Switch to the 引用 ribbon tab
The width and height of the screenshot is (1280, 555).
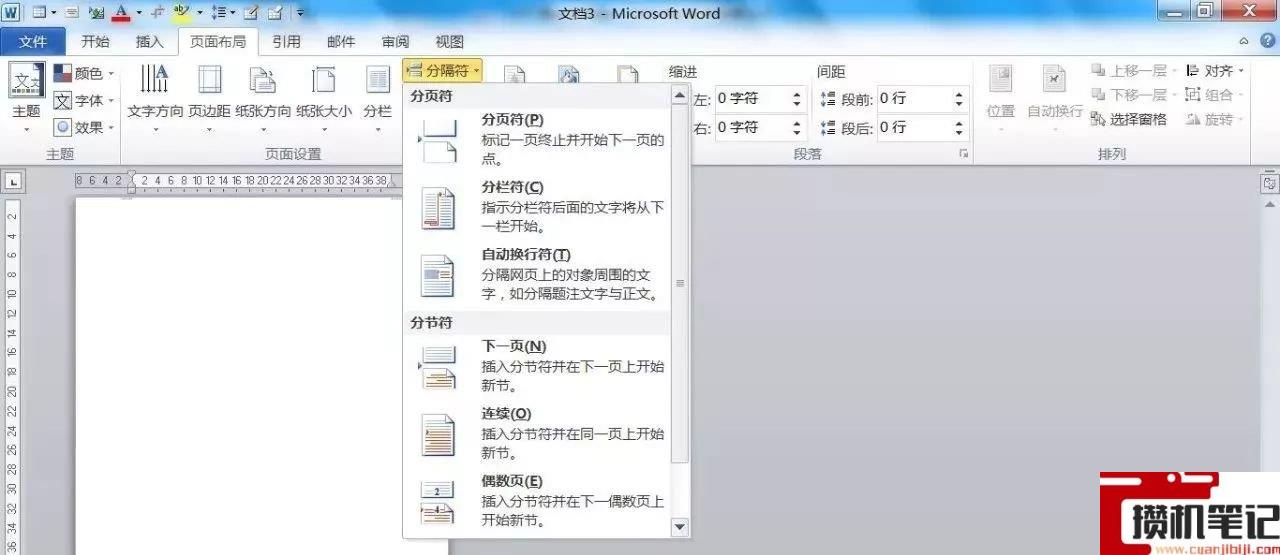pos(286,42)
